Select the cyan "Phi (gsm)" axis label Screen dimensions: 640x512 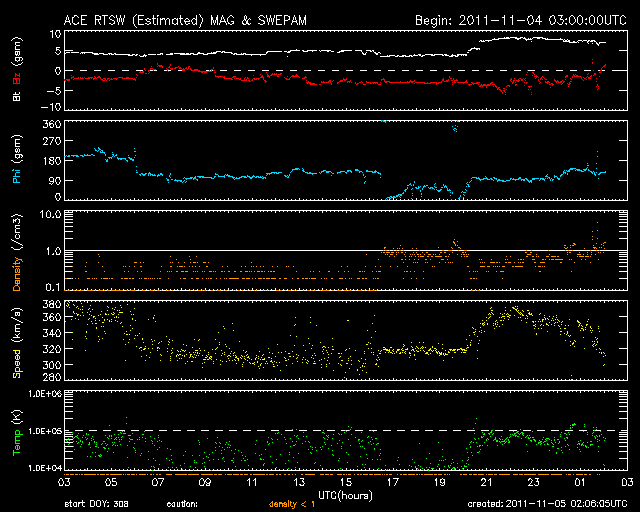coord(17,159)
